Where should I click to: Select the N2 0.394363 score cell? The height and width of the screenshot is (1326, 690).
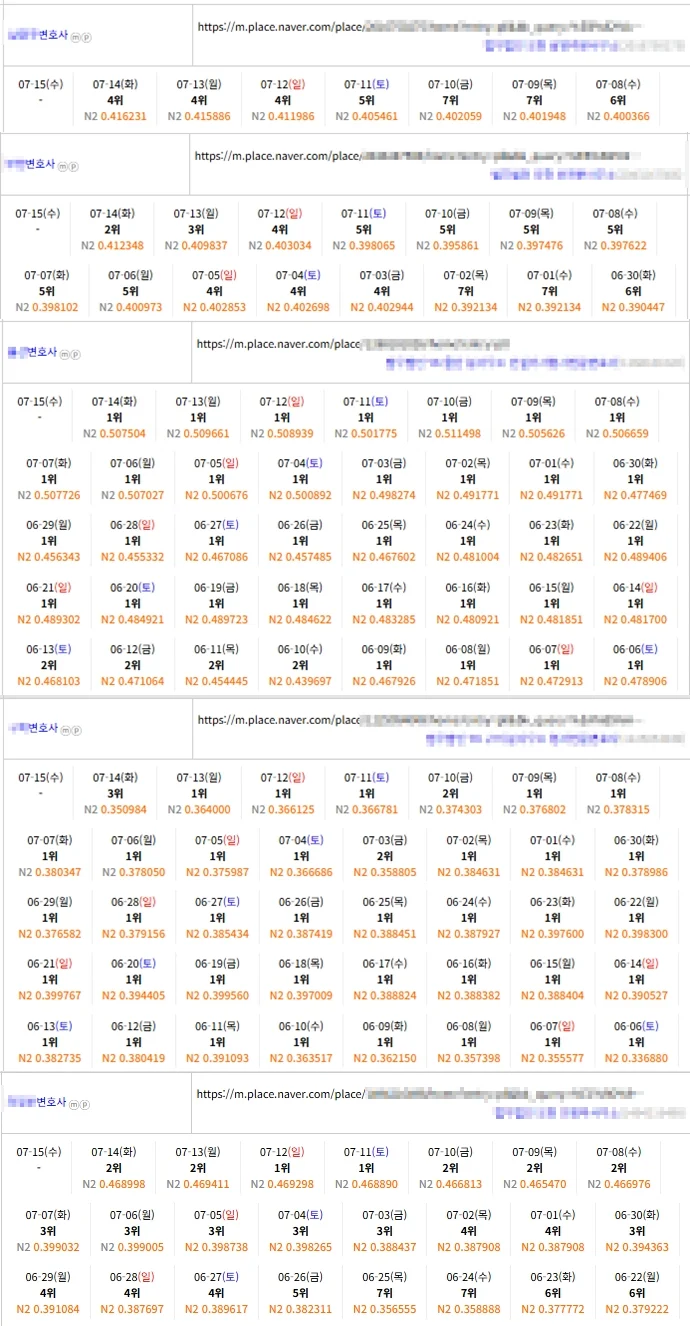636,1245
